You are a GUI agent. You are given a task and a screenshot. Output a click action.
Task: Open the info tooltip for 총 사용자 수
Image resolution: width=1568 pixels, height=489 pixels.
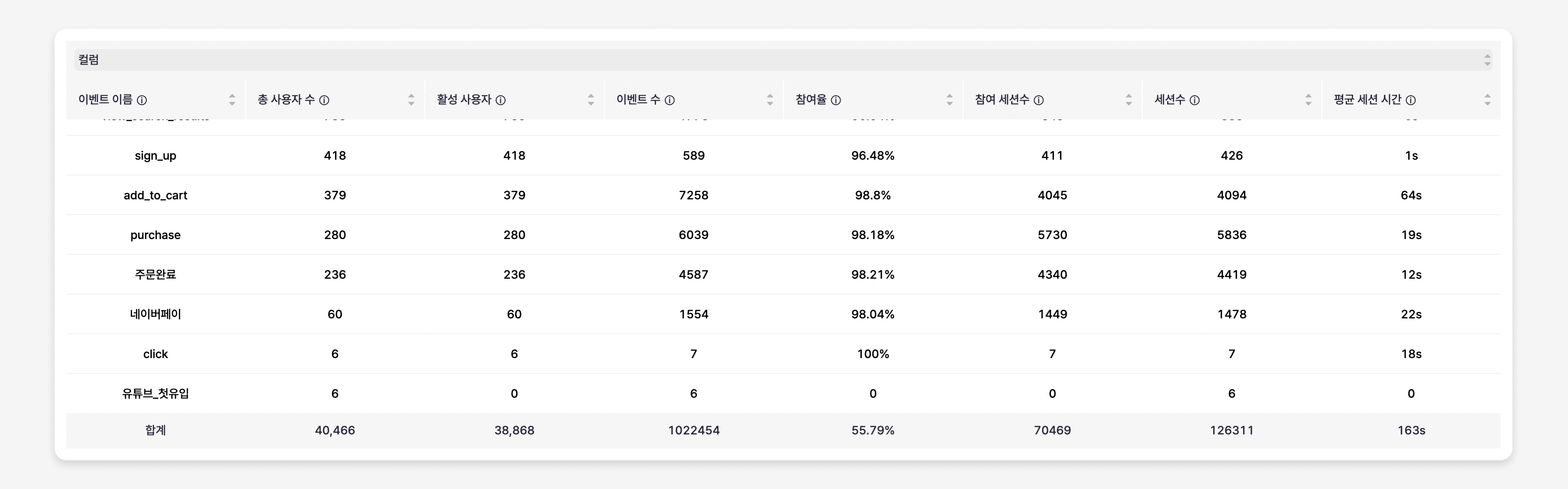pyautogui.click(x=325, y=100)
